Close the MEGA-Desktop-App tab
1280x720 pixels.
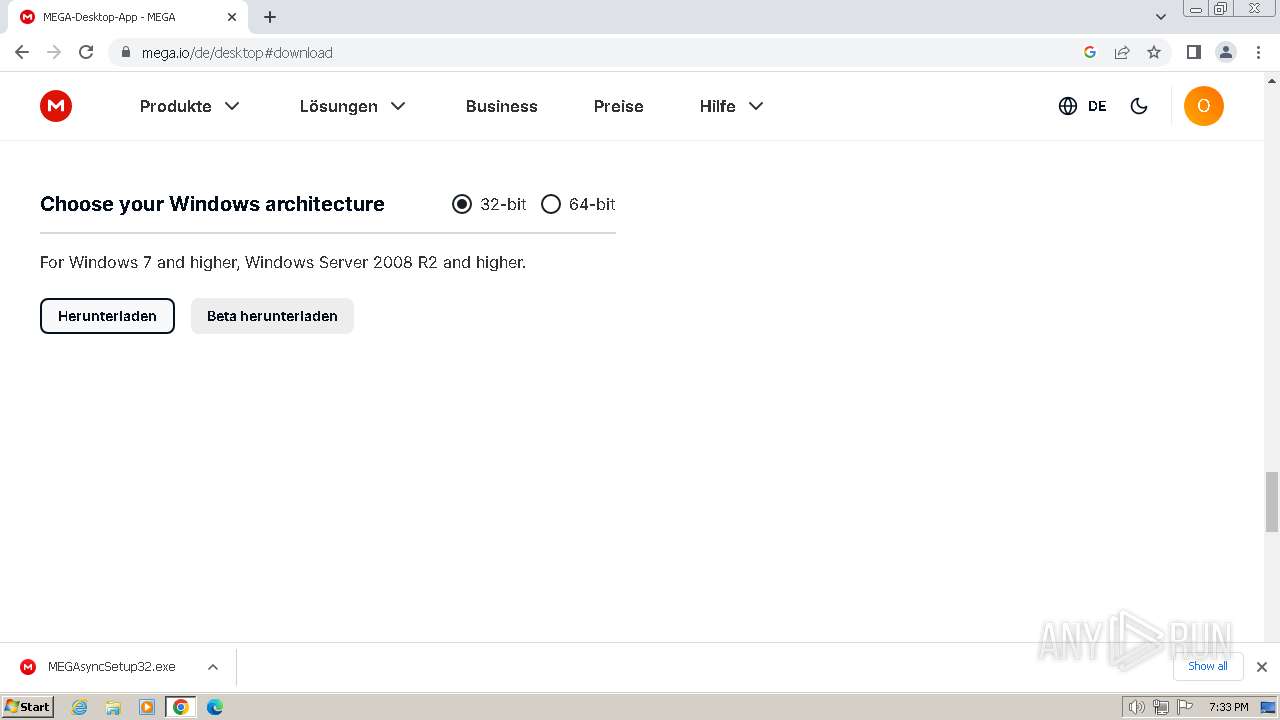coord(232,17)
